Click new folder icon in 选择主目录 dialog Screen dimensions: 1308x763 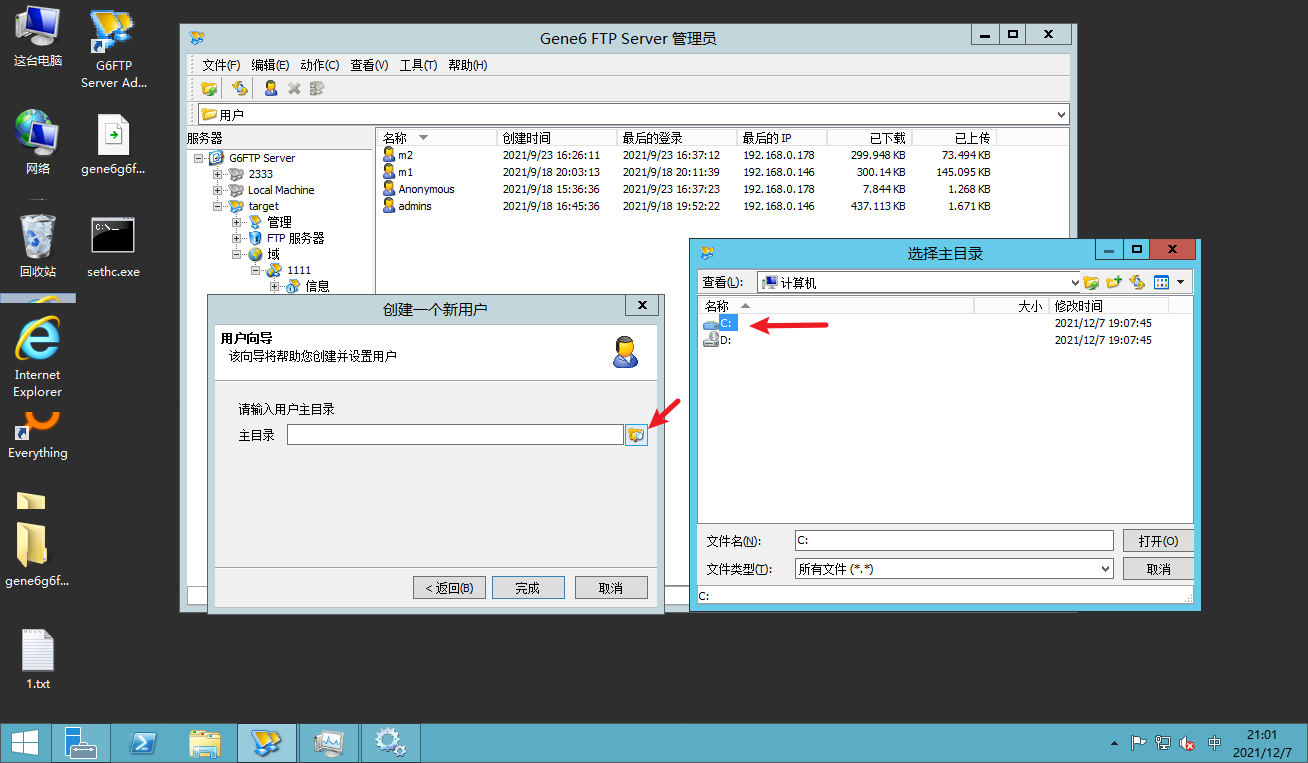pos(1114,283)
